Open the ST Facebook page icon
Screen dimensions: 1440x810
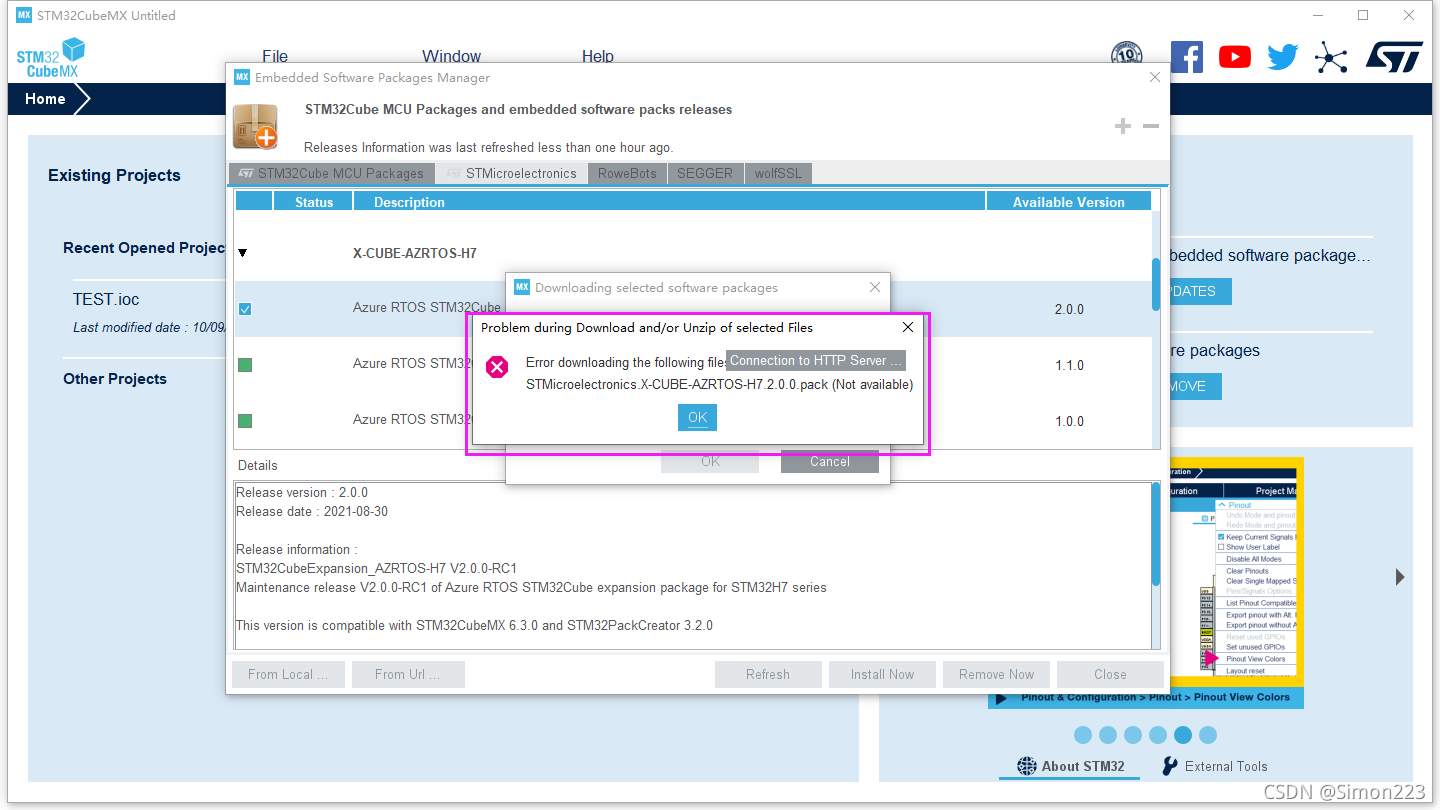(x=1186, y=56)
